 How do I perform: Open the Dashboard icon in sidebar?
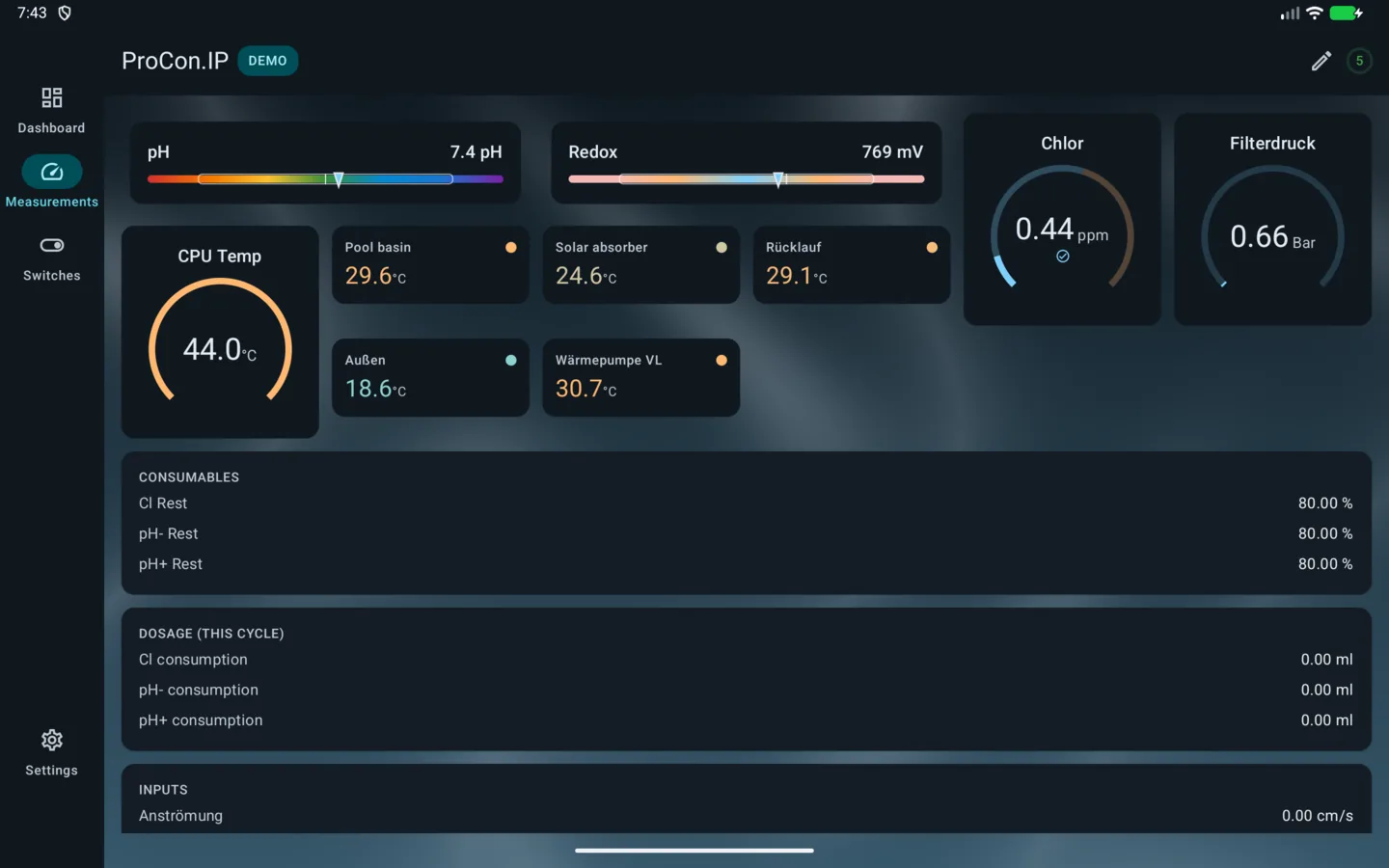pos(51,97)
